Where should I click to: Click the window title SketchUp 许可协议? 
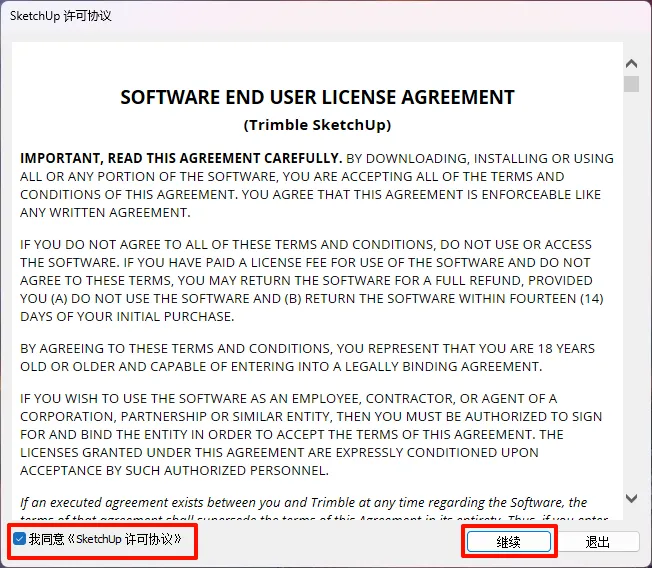click(61, 16)
